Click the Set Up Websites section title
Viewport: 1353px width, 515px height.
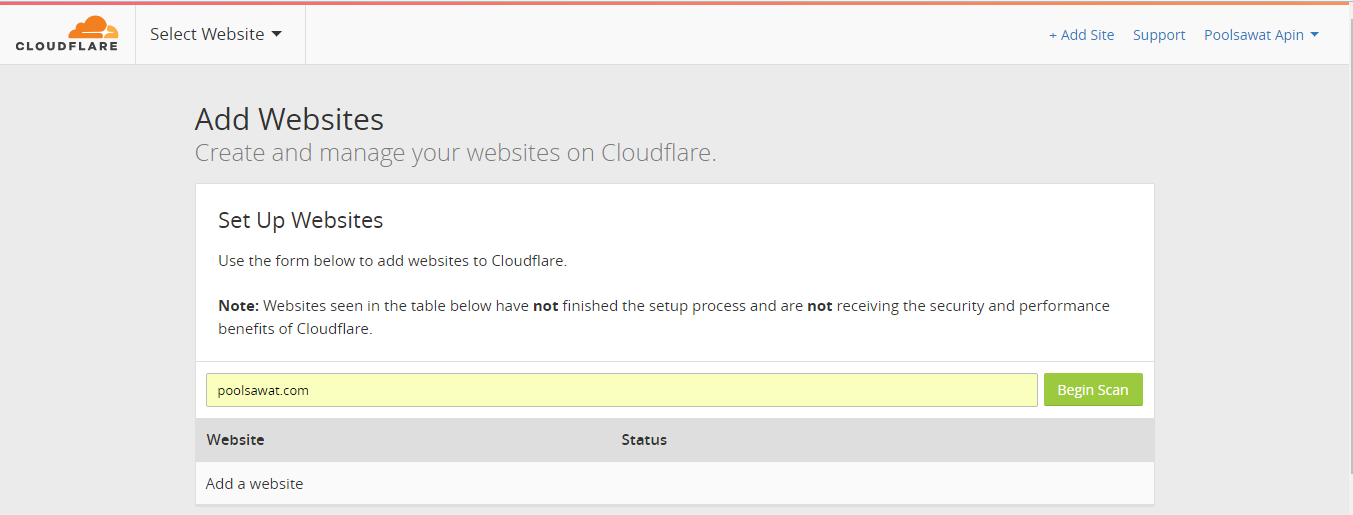(301, 220)
